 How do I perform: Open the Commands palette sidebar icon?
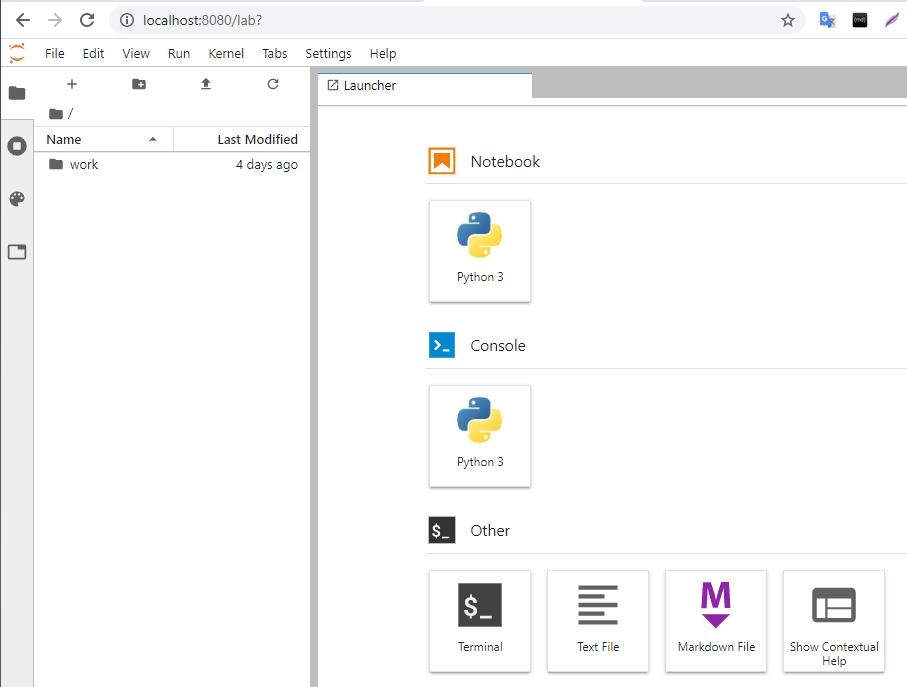[x=17, y=199]
